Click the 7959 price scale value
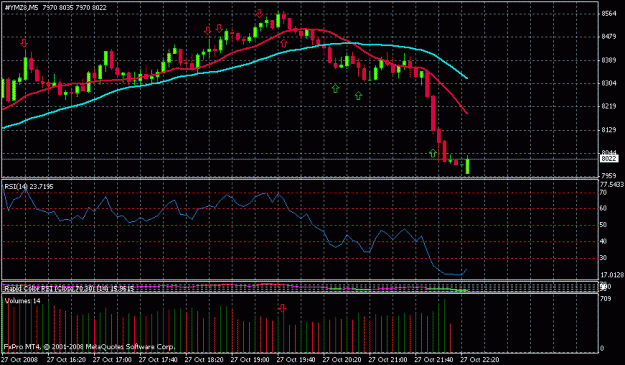The height and width of the screenshot is (365, 625). 609,175
